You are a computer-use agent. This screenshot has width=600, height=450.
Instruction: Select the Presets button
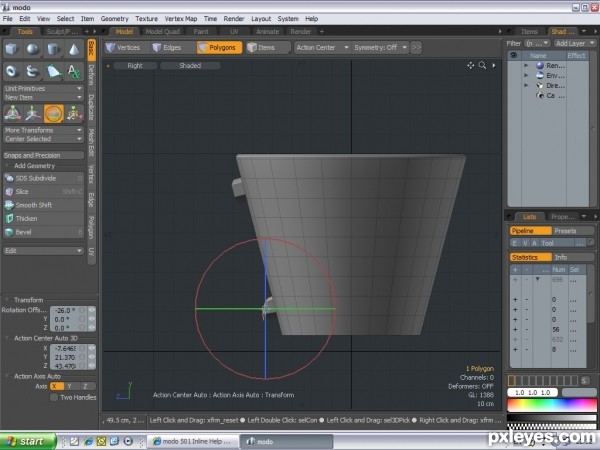pos(573,231)
